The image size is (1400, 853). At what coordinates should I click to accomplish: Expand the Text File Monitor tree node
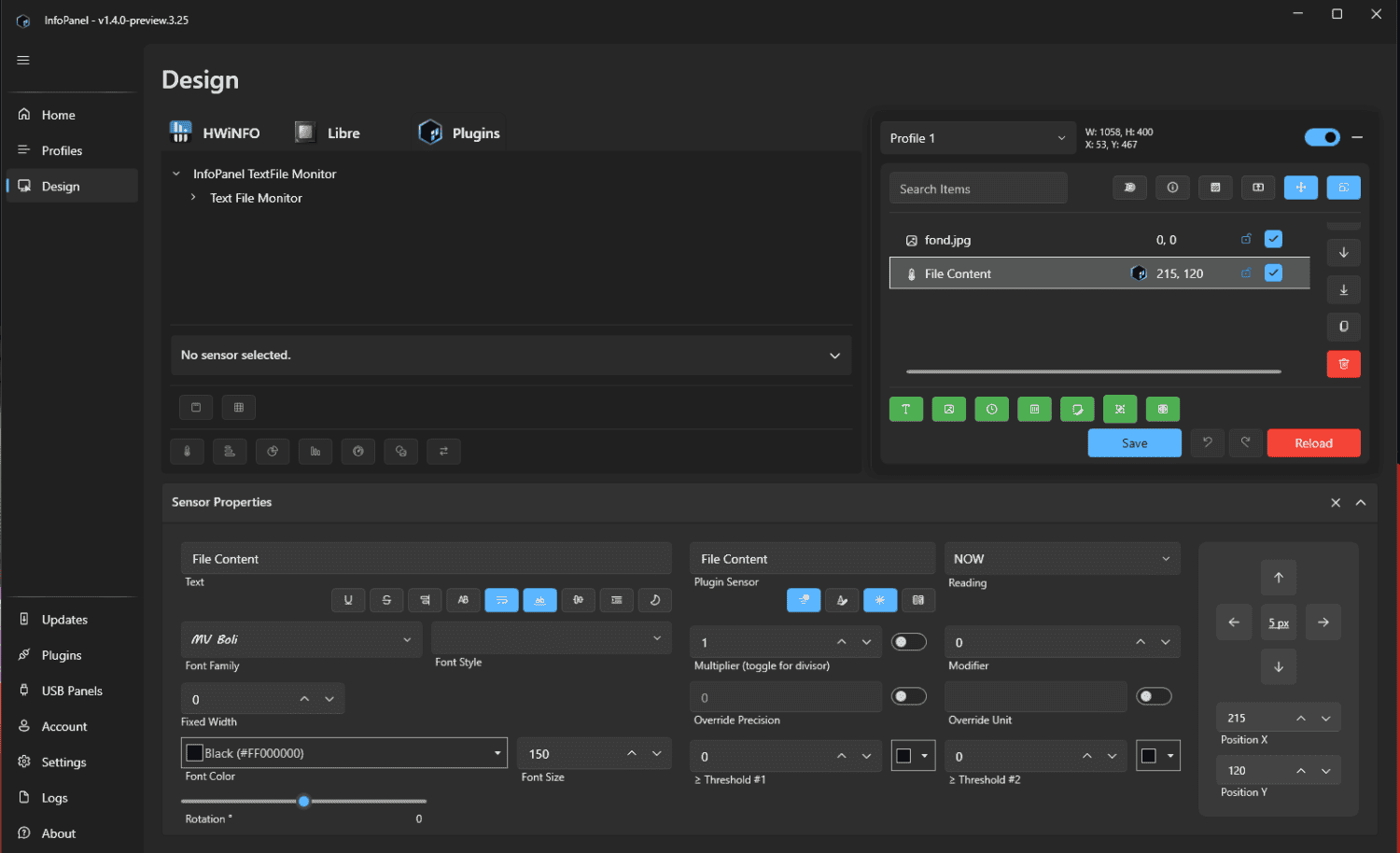tap(193, 198)
